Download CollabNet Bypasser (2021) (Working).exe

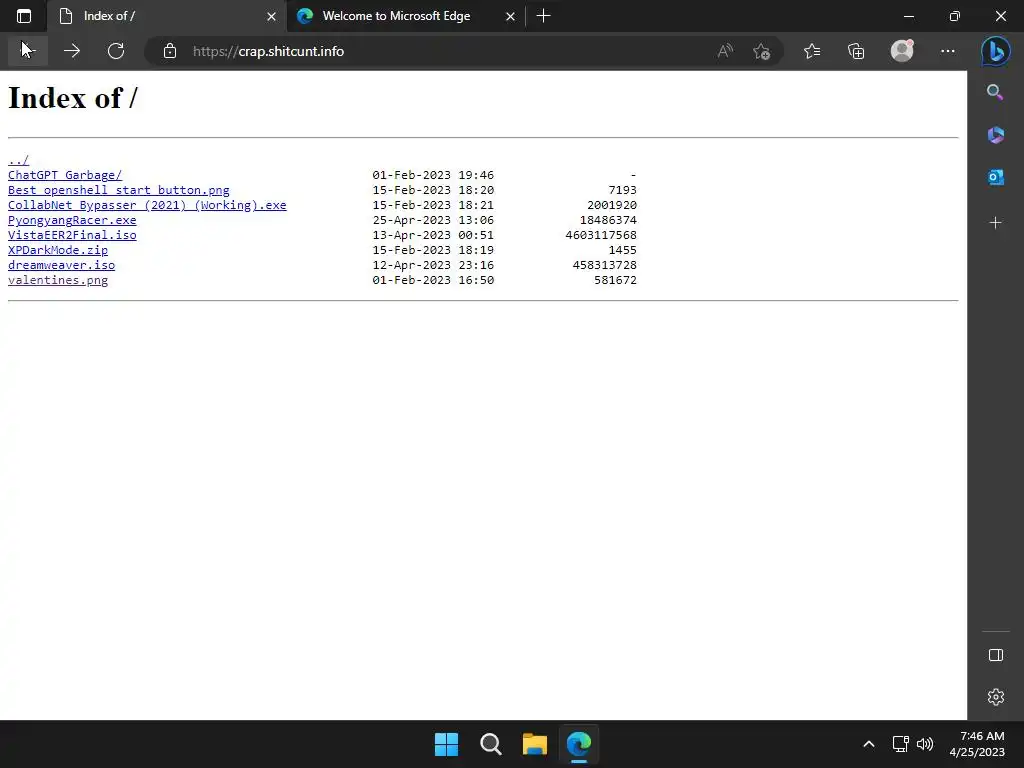[147, 205]
